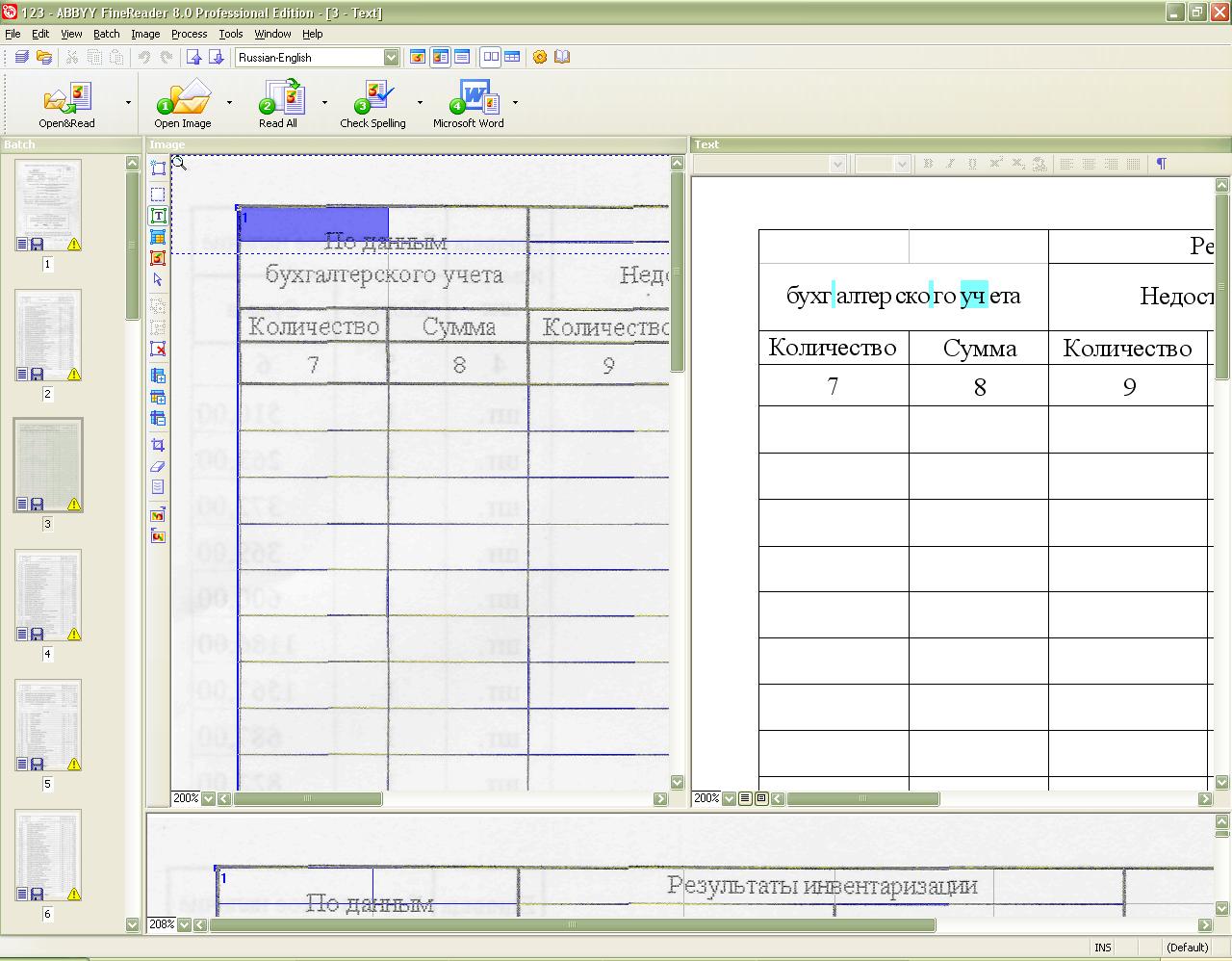Select the Eraser tool in image toolbar
Viewport: 1232px width, 961px height.
(x=158, y=466)
